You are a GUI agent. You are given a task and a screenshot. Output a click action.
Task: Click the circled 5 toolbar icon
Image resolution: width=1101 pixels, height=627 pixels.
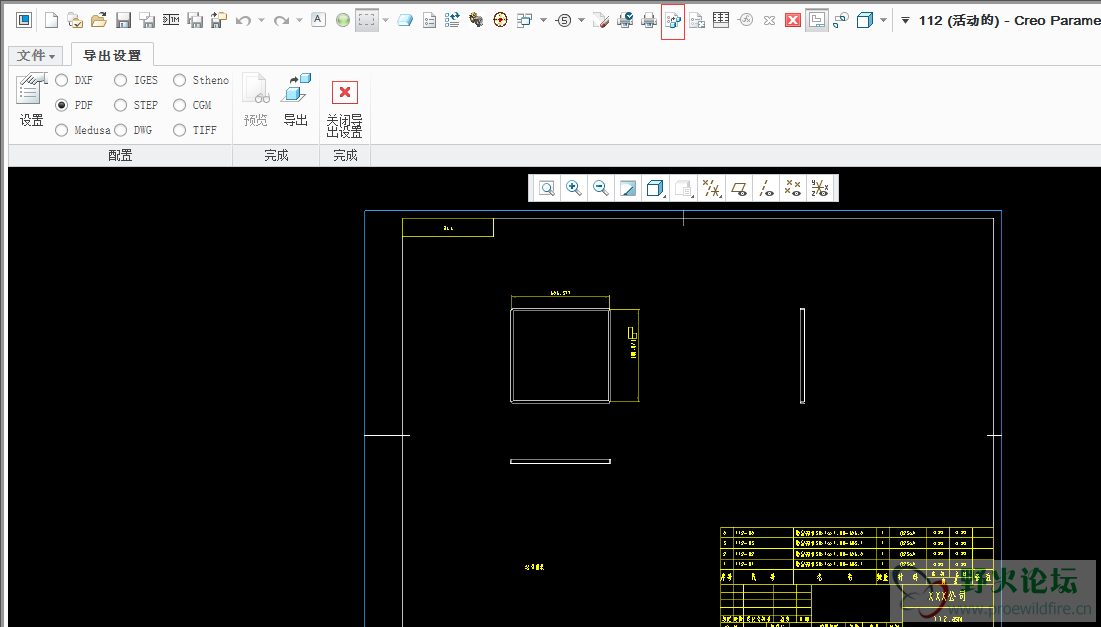564,20
